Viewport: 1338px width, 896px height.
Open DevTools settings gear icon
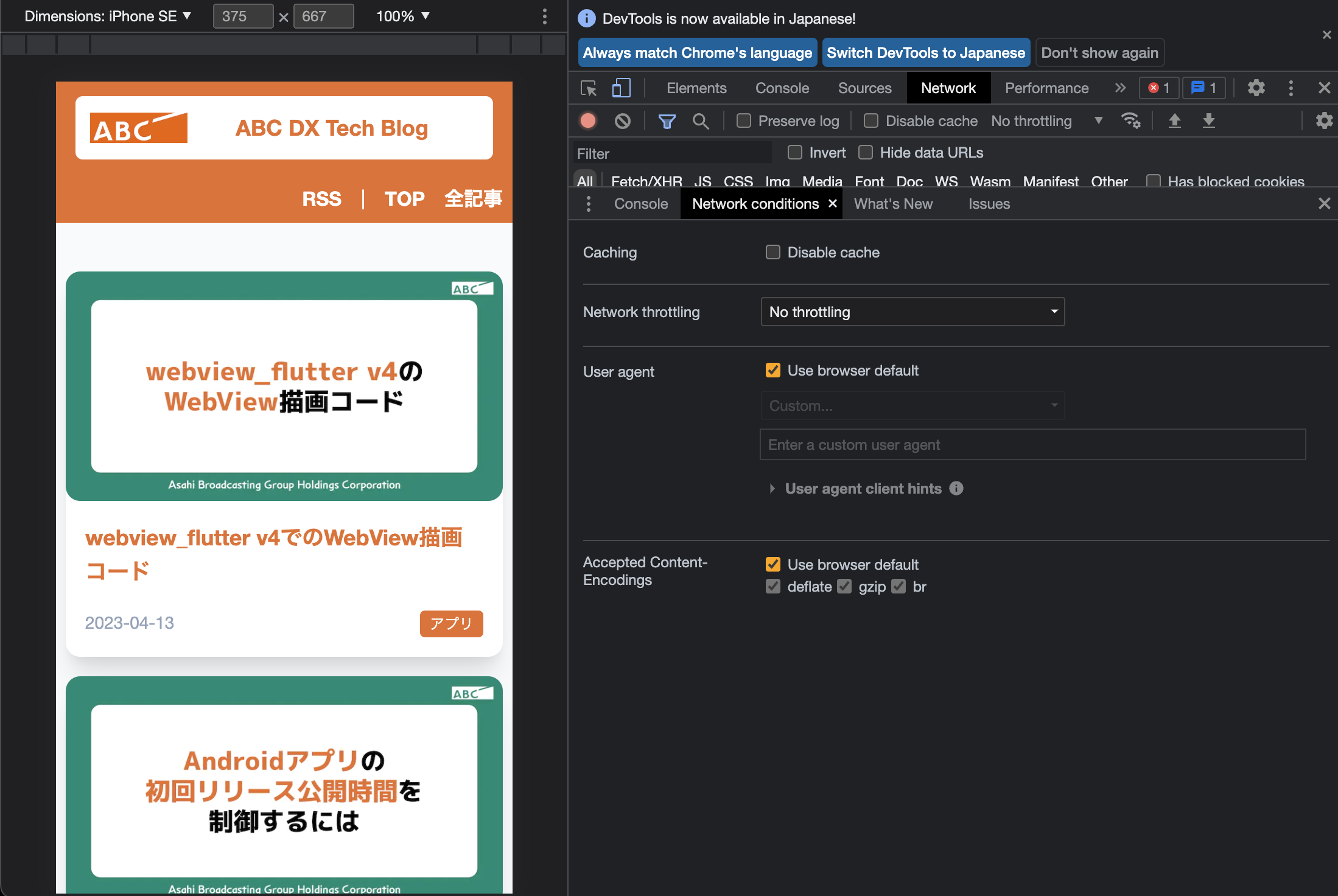click(x=1256, y=88)
